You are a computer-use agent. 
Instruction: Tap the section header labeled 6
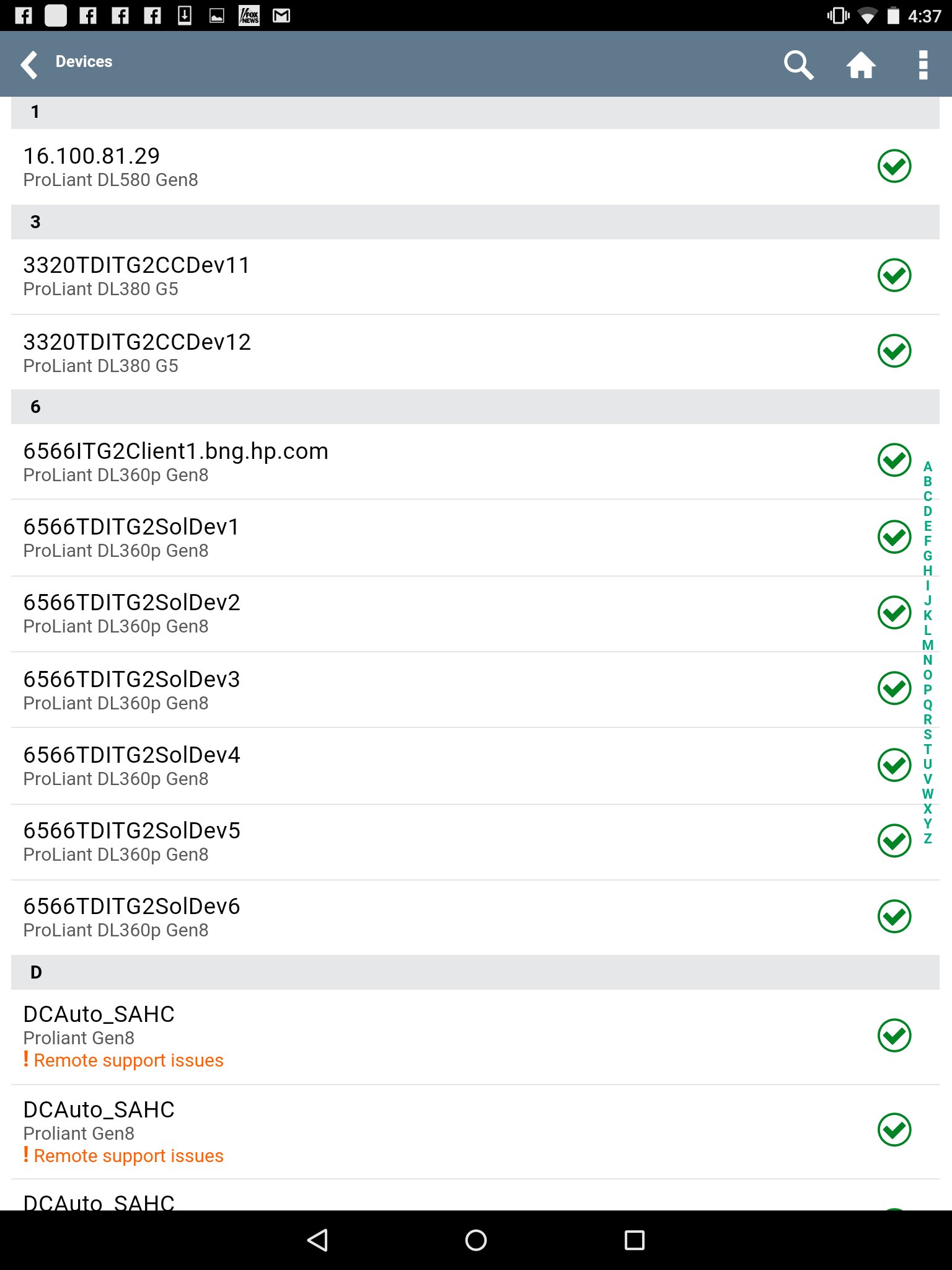[475, 407]
